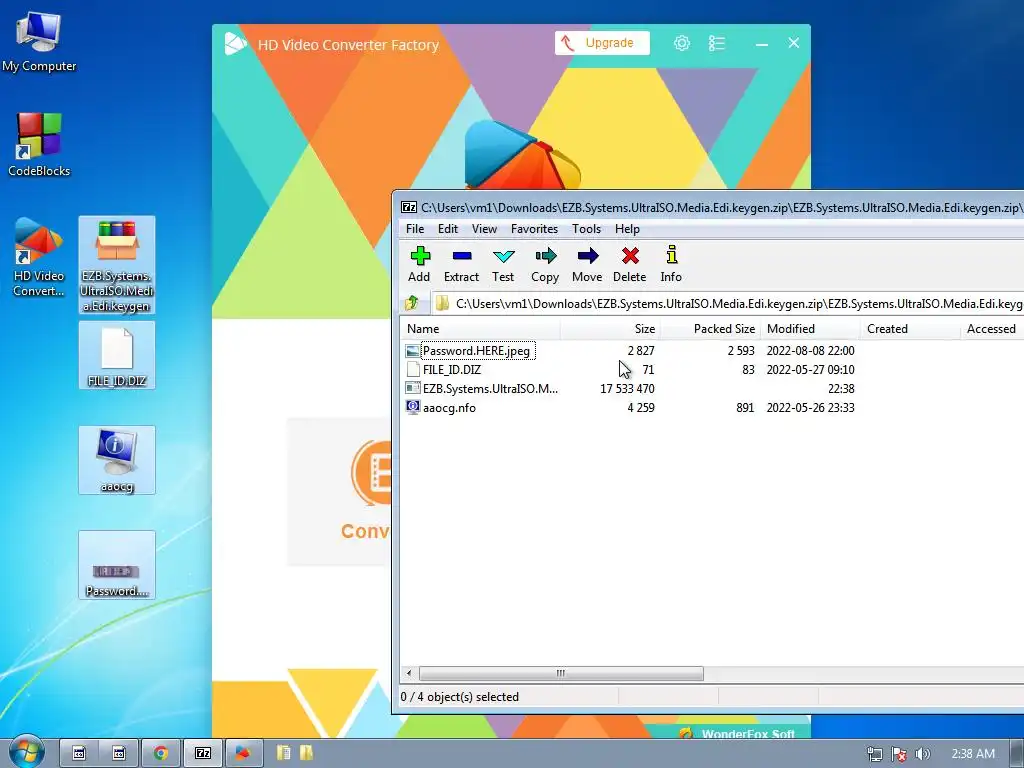The width and height of the screenshot is (1024, 768).
Task: Select the aaocg desktop file
Action: click(x=117, y=460)
